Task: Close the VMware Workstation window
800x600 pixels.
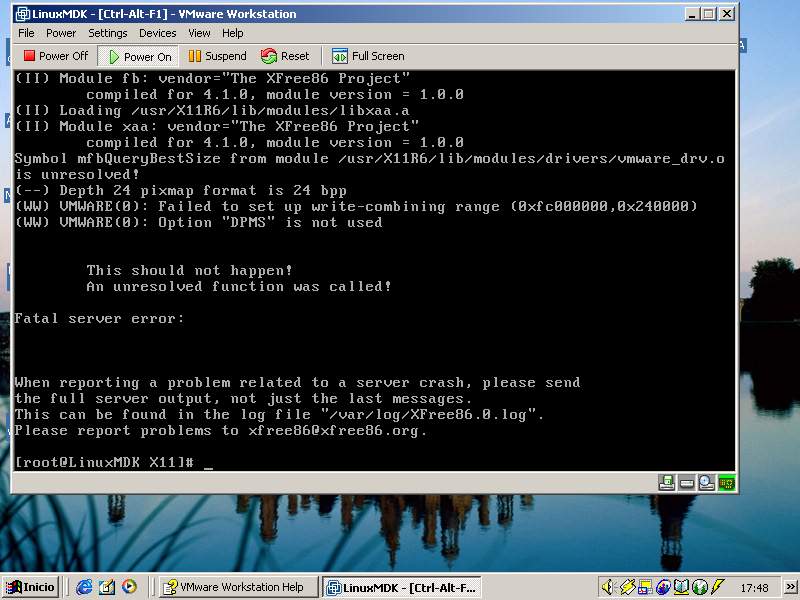Action: [727, 14]
